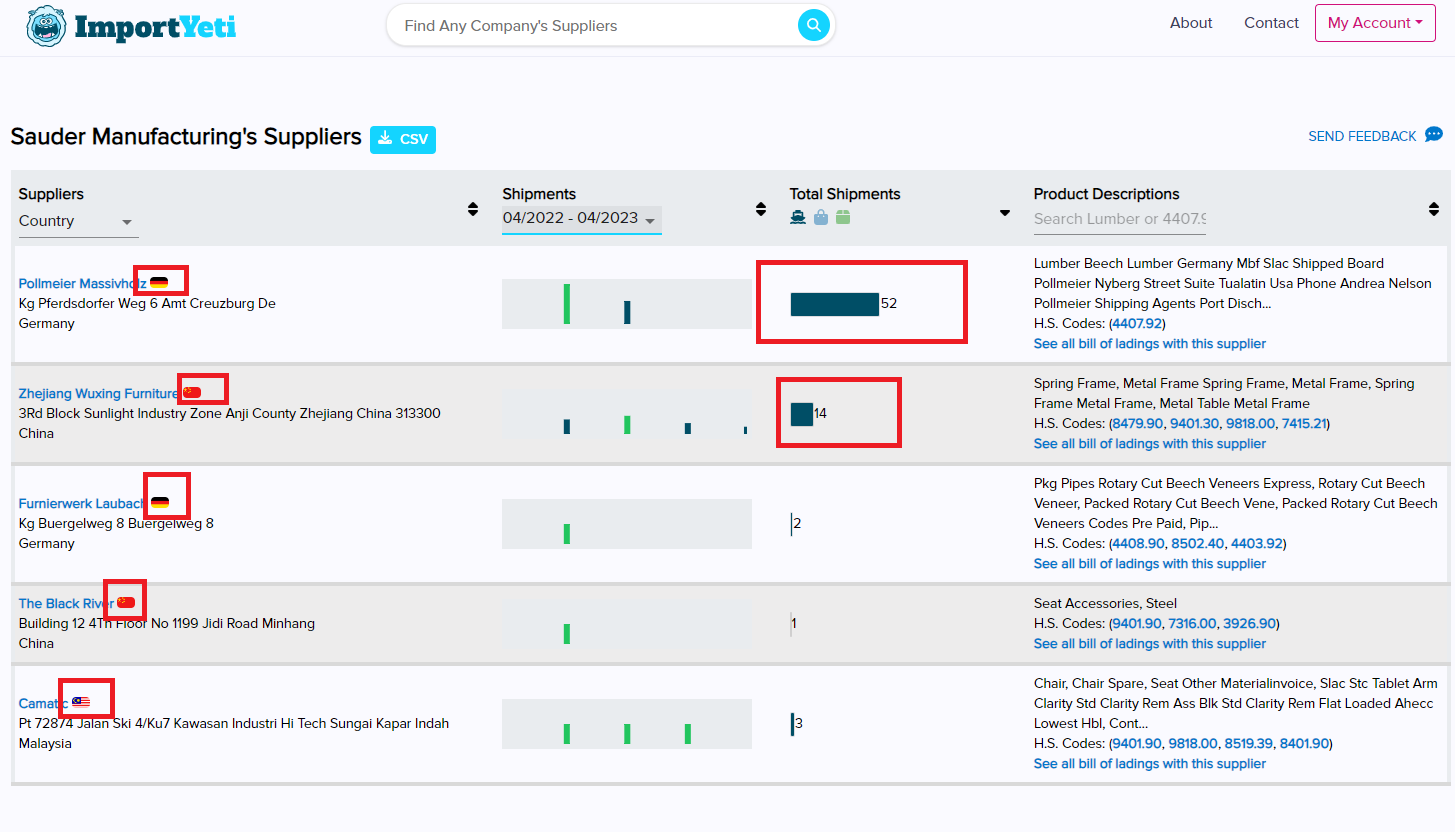This screenshot has height=832, width=1455.
Task: Open H.S. code 4407.92
Action: pos(1137,324)
